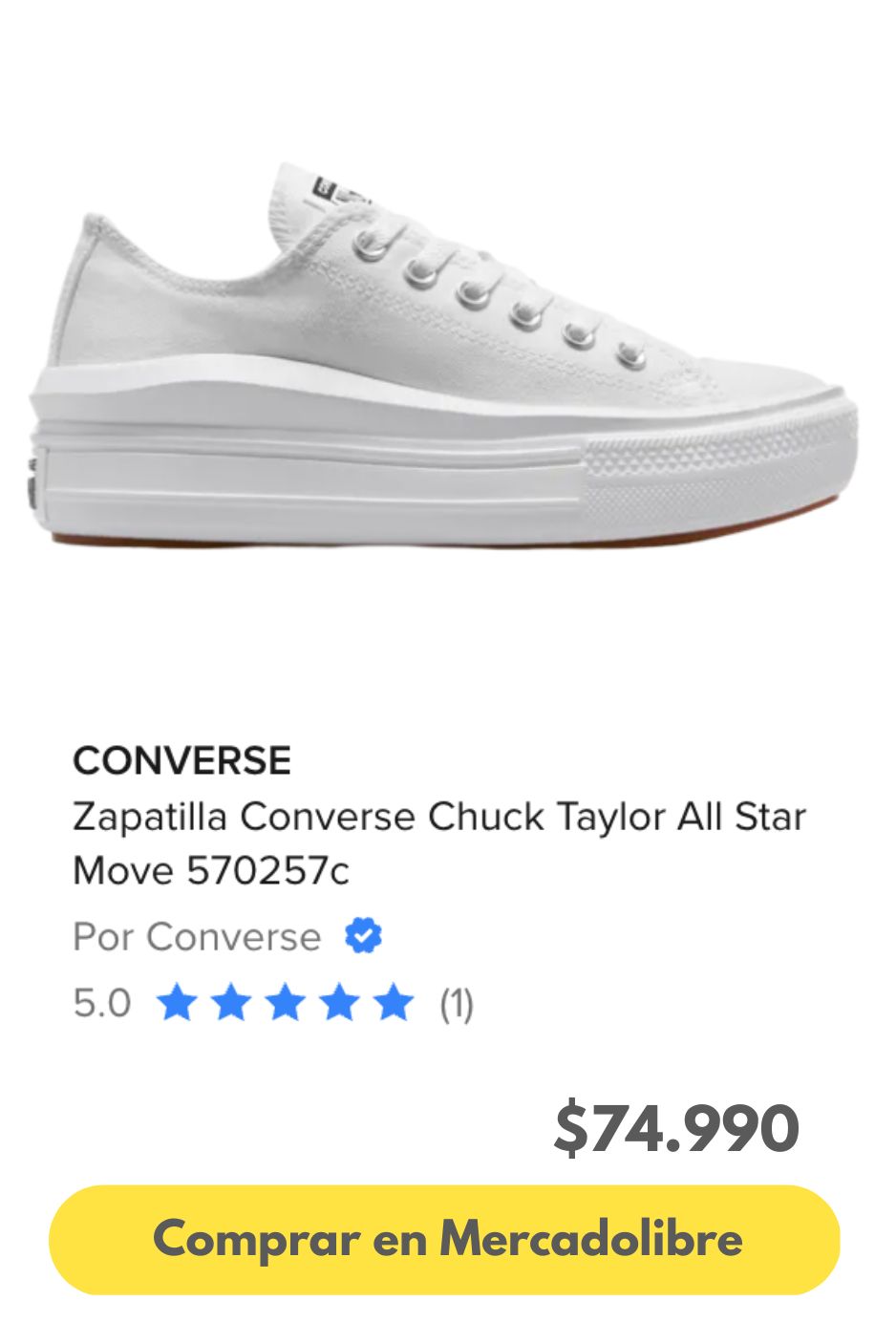This screenshot has height=1343, width=896.
Task: Select the first rating star
Action: (177, 1004)
